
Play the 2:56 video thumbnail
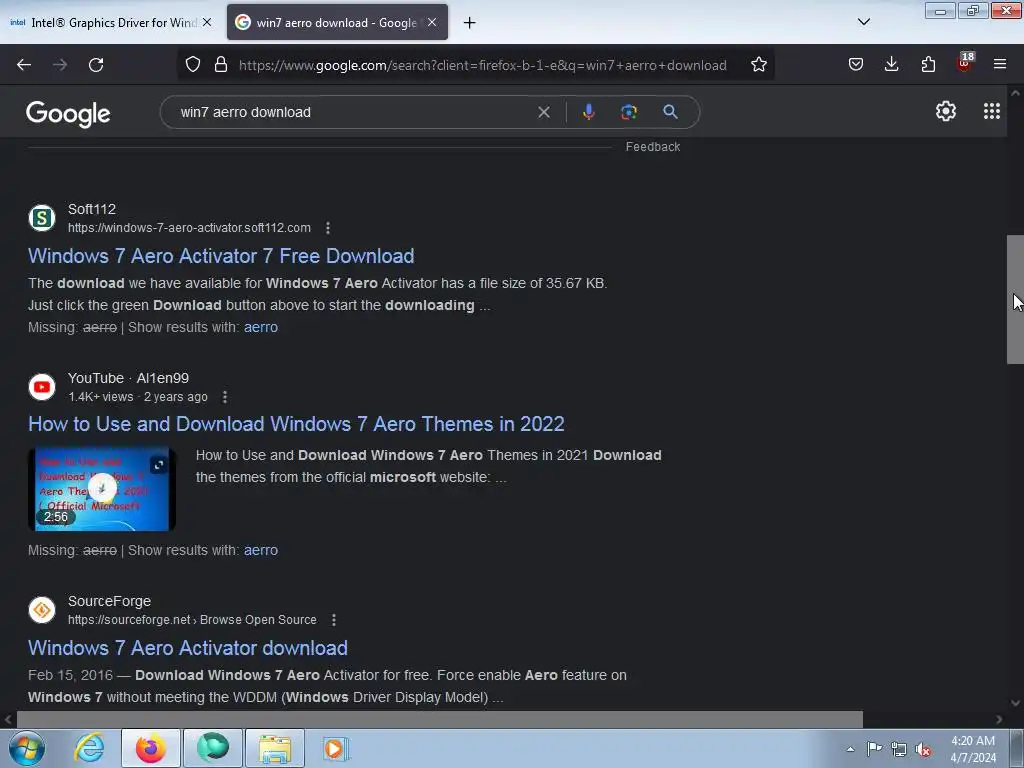102,488
